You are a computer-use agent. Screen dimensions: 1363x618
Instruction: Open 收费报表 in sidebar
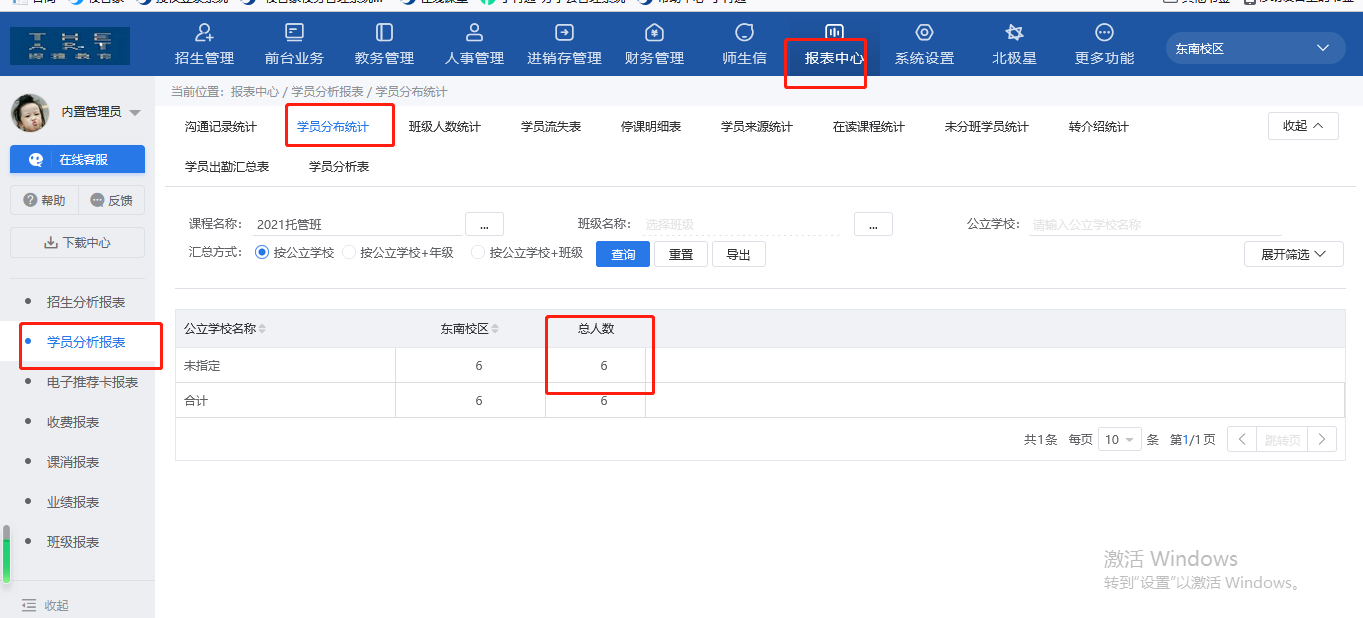click(x=73, y=422)
